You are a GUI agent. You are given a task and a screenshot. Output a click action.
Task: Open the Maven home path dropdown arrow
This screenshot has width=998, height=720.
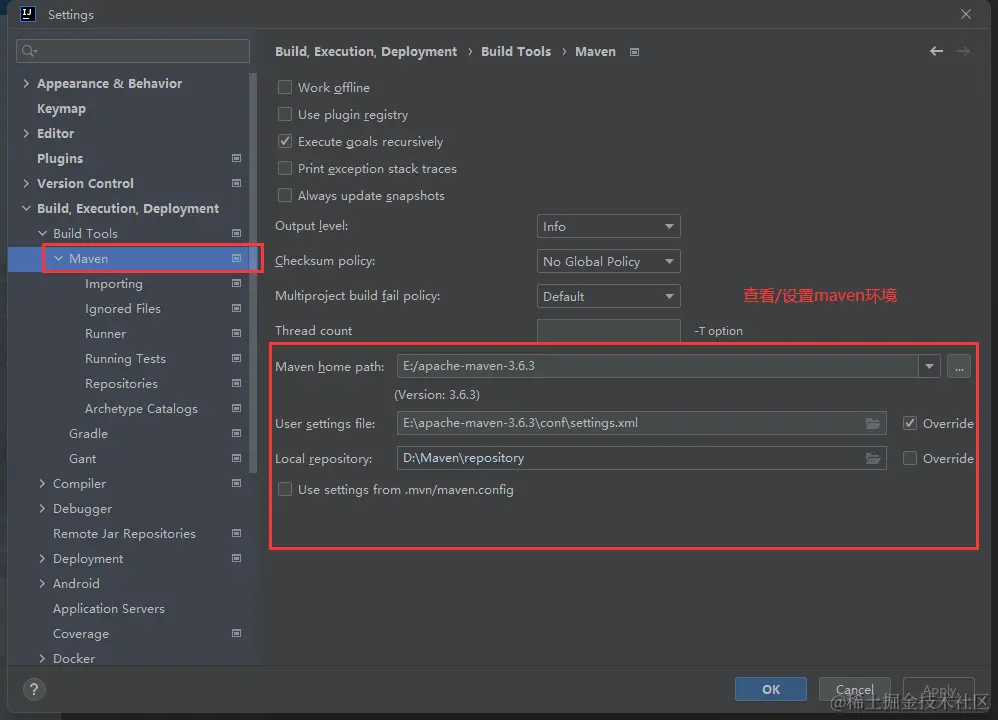click(x=929, y=367)
